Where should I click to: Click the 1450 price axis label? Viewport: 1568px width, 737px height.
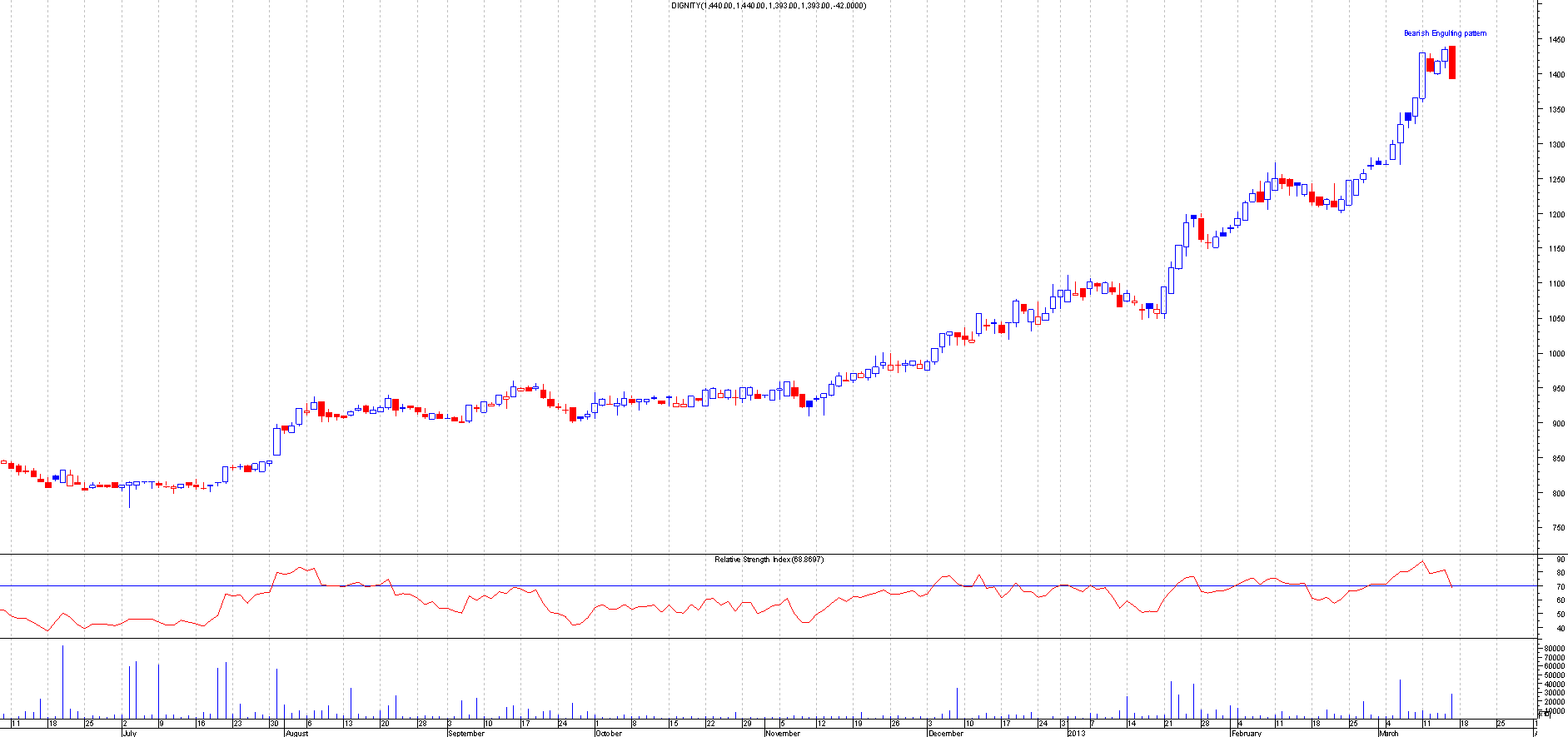1556,40
